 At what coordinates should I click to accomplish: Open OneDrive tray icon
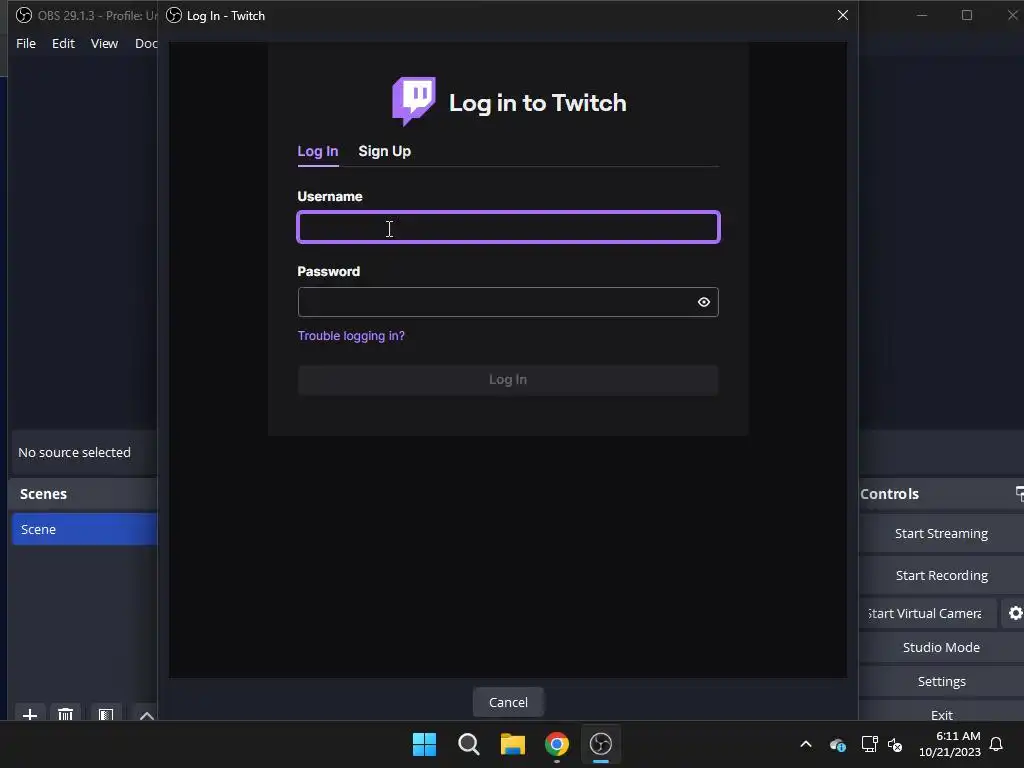click(838, 744)
